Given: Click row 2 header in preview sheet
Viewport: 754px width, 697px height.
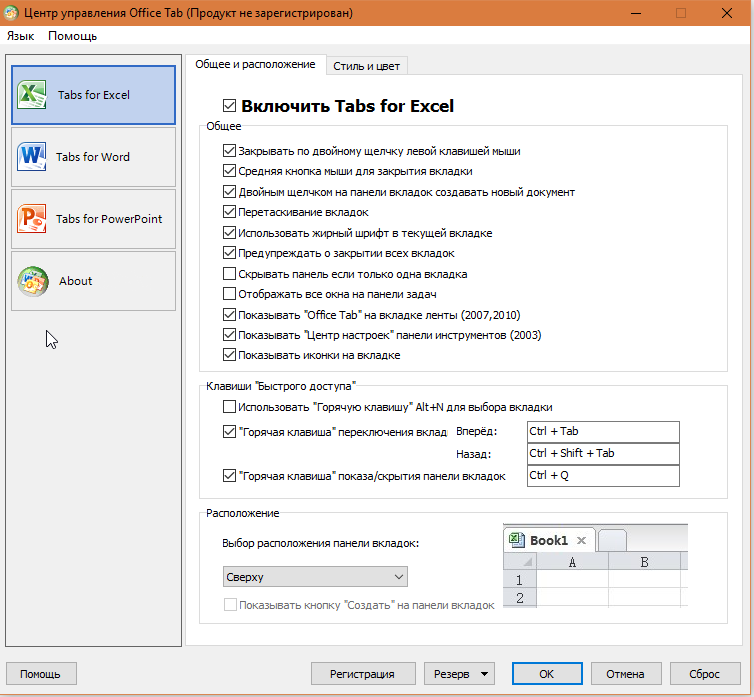Looking at the screenshot, I should [519, 598].
